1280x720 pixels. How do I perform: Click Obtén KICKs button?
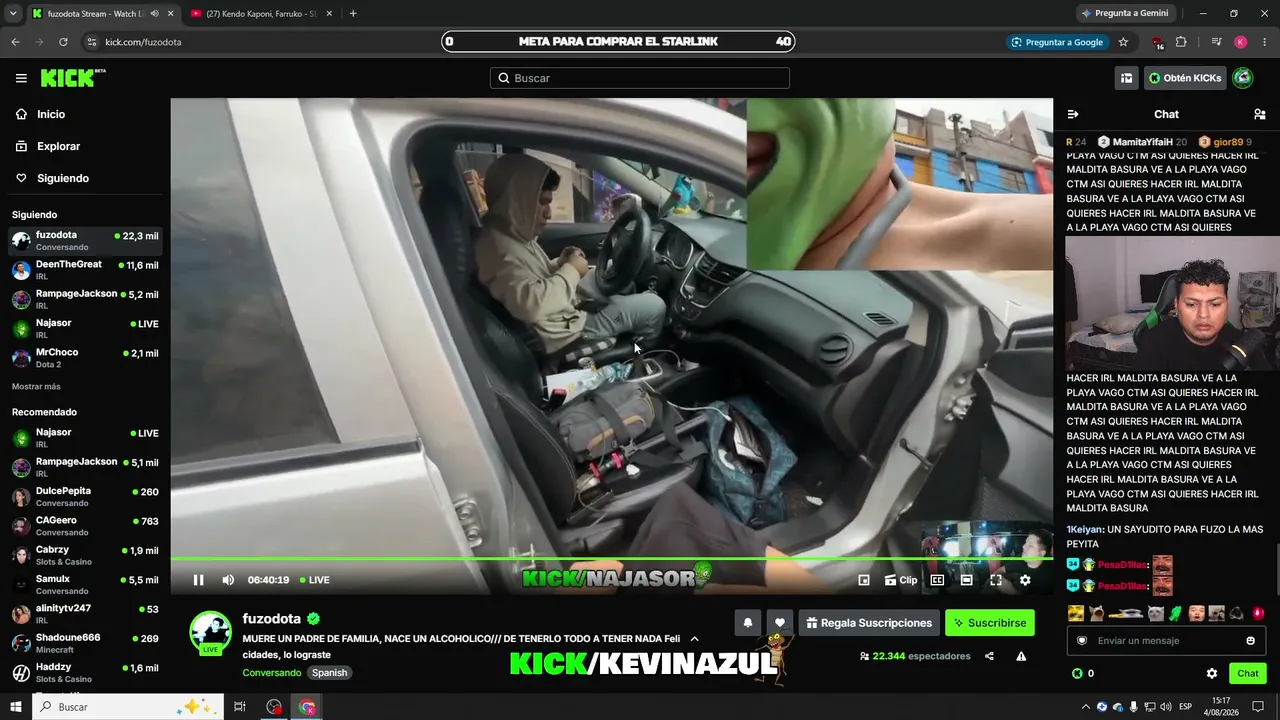[1185, 78]
